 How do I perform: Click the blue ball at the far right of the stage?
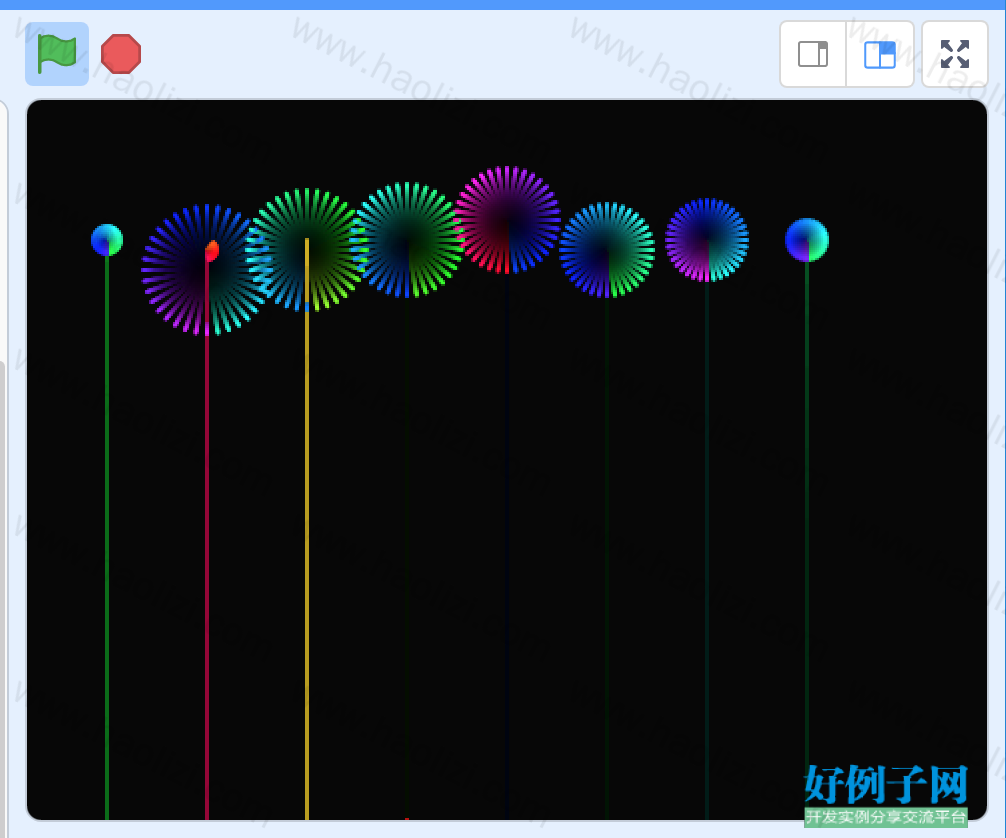click(807, 240)
